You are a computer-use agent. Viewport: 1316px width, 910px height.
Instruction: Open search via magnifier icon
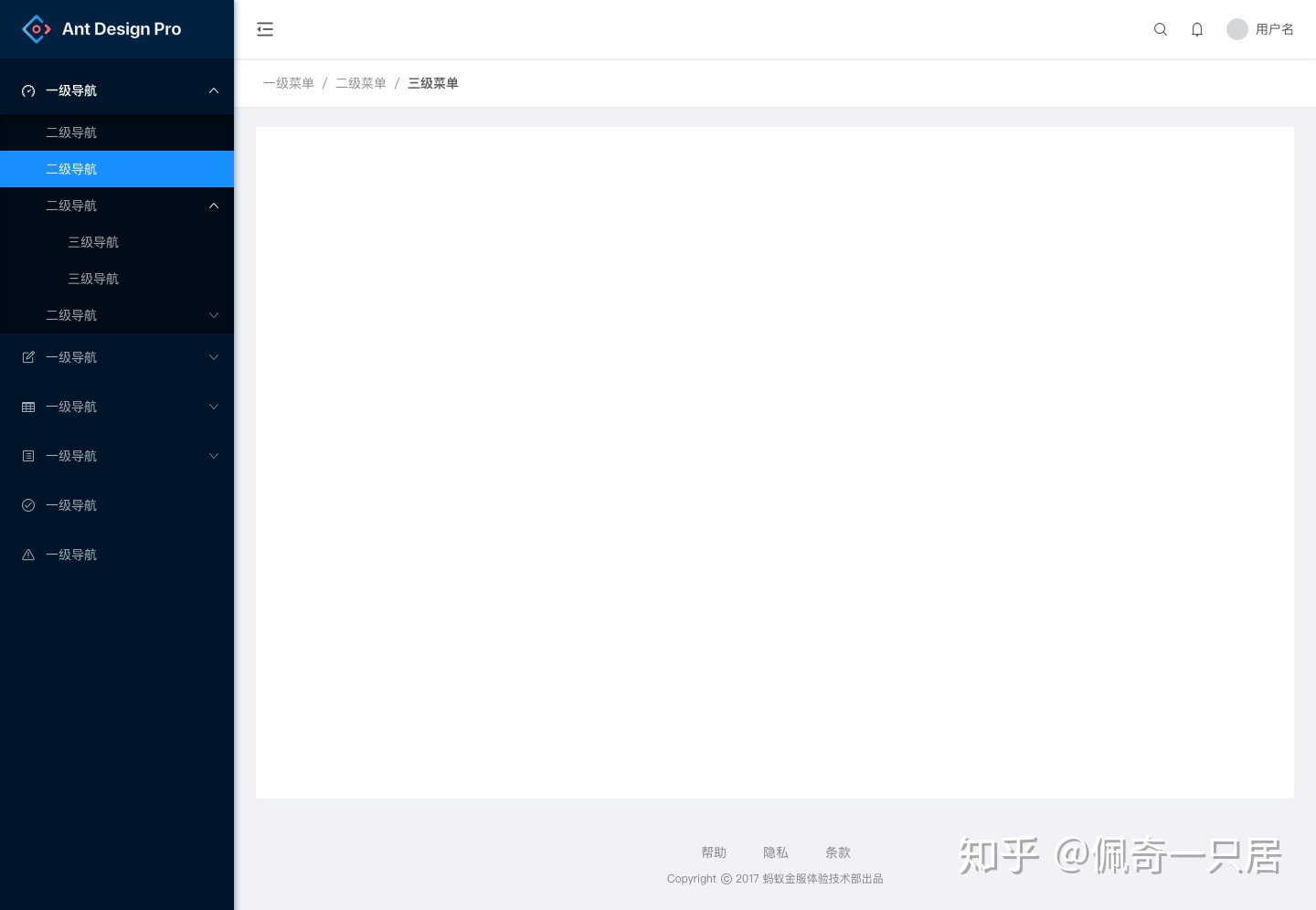pyautogui.click(x=1161, y=29)
